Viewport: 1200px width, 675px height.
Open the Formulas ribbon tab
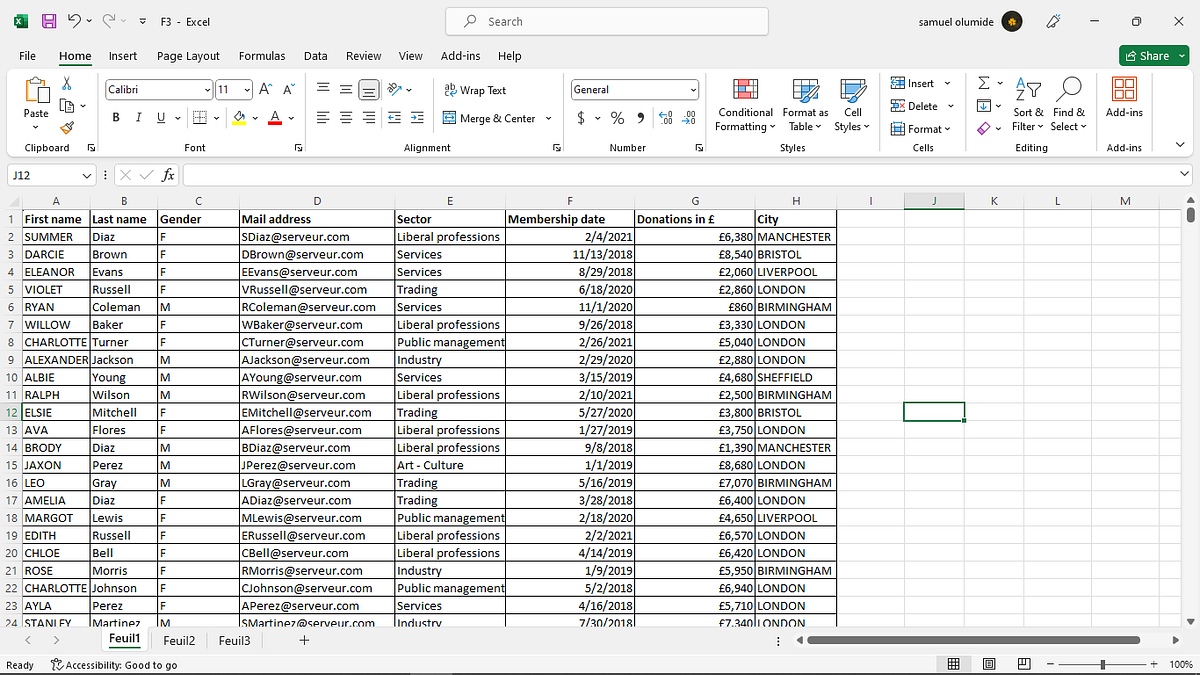[x=262, y=56]
